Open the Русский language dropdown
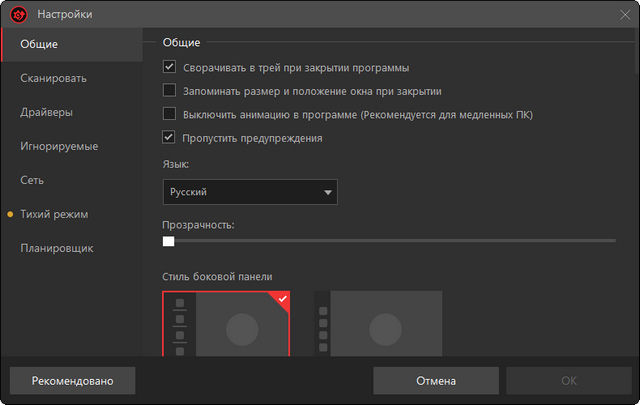The width and height of the screenshot is (640, 405). click(x=249, y=192)
